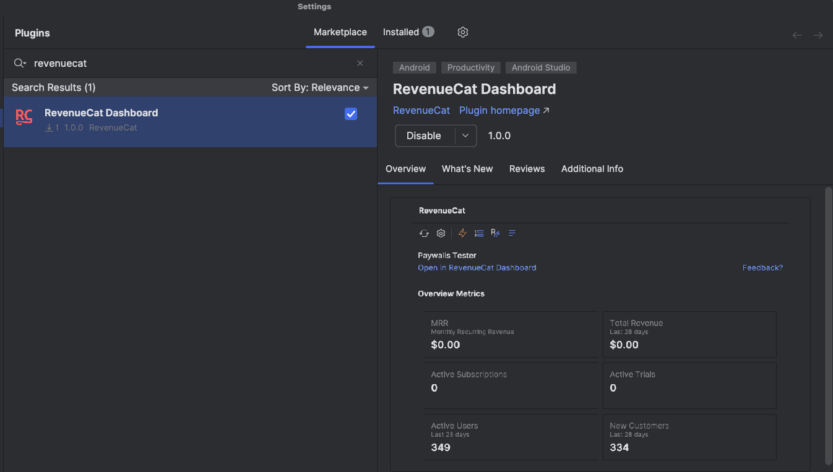Click the search magnifier icon
833x472 pixels.
[19, 63]
